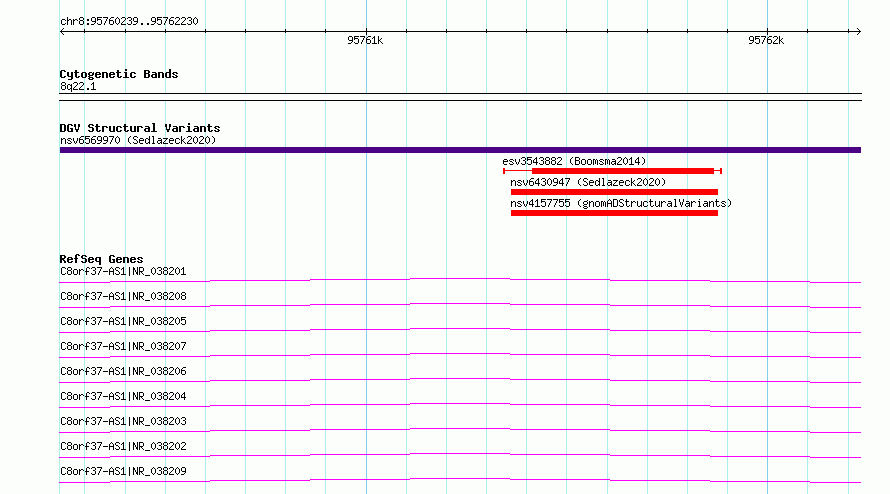Open the RefSeq Genes track title
The image size is (890, 494).
[101, 259]
